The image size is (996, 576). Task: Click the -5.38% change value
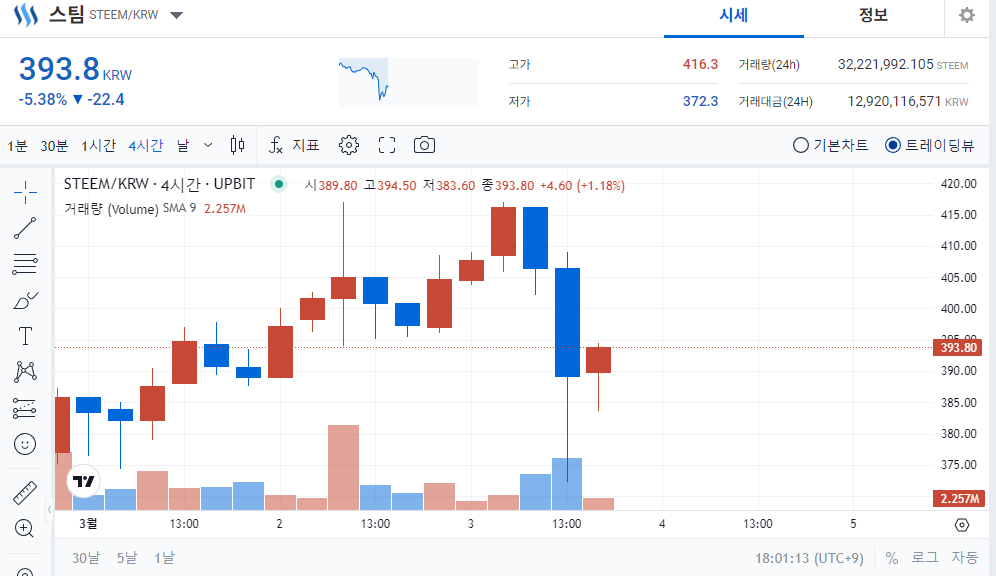pos(43,100)
